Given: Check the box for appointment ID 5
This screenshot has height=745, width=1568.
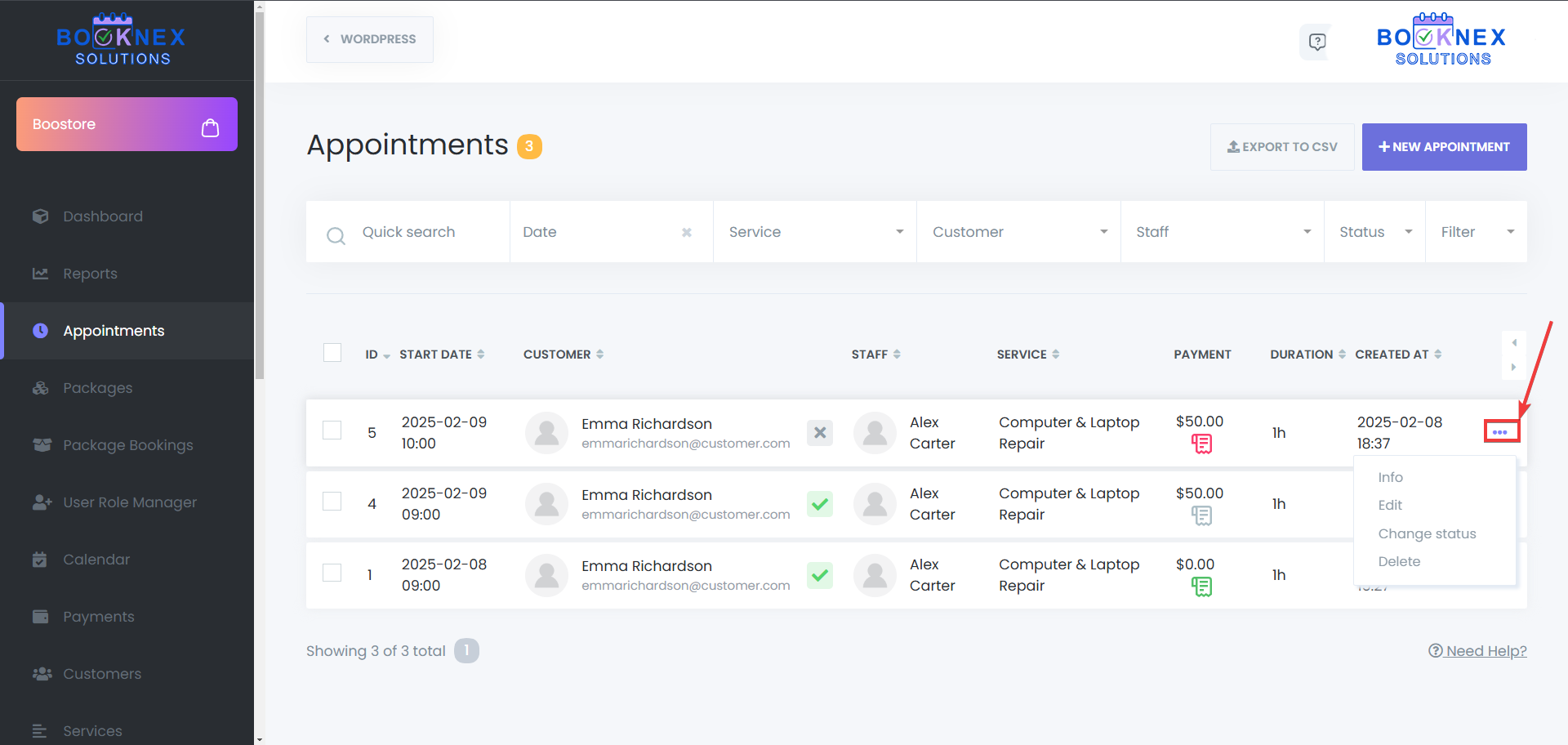Looking at the screenshot, I should point(332,430).
